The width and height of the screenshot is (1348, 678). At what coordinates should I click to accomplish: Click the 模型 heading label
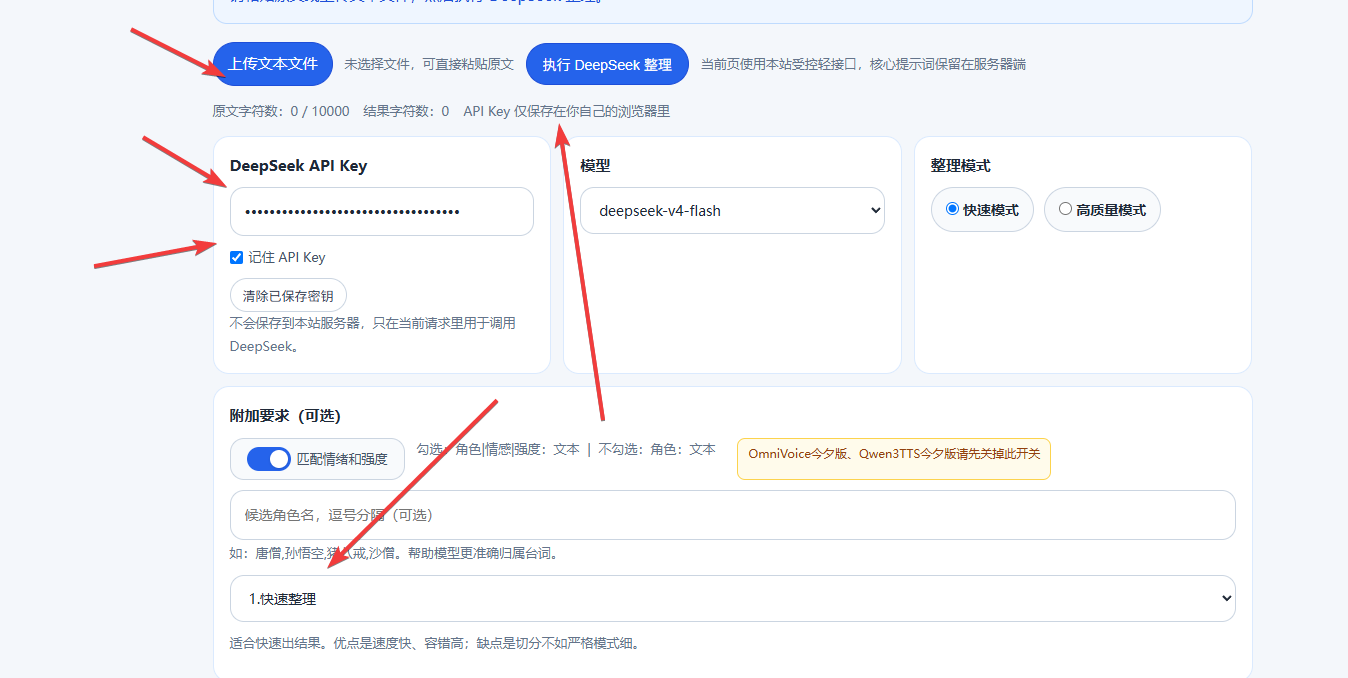pyautogui.click(x=595, y=166)
